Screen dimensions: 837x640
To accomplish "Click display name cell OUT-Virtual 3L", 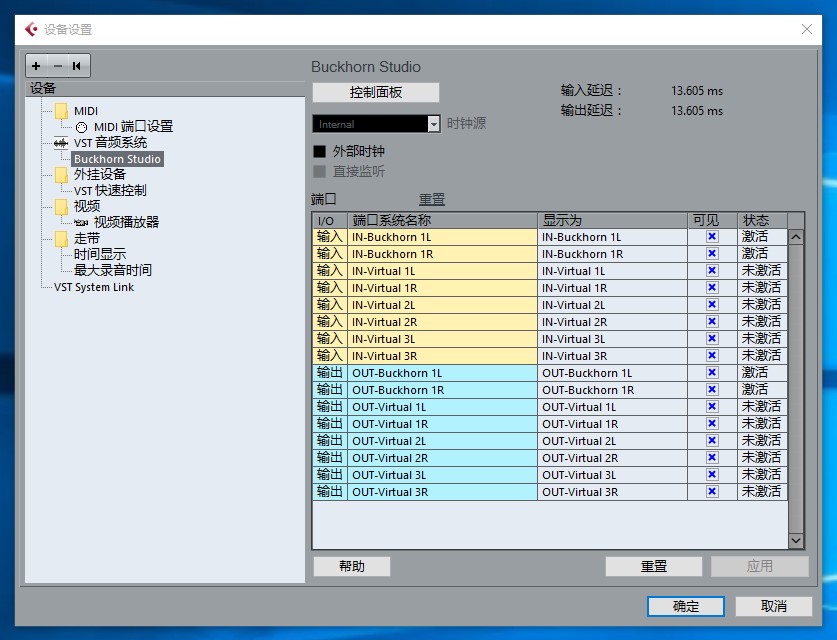I will 613,475.
